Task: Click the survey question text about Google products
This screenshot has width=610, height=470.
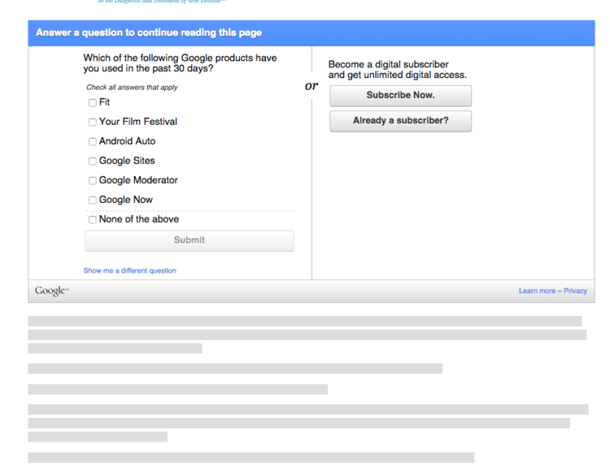Action: pyautogui.click(x=180, y=63)
